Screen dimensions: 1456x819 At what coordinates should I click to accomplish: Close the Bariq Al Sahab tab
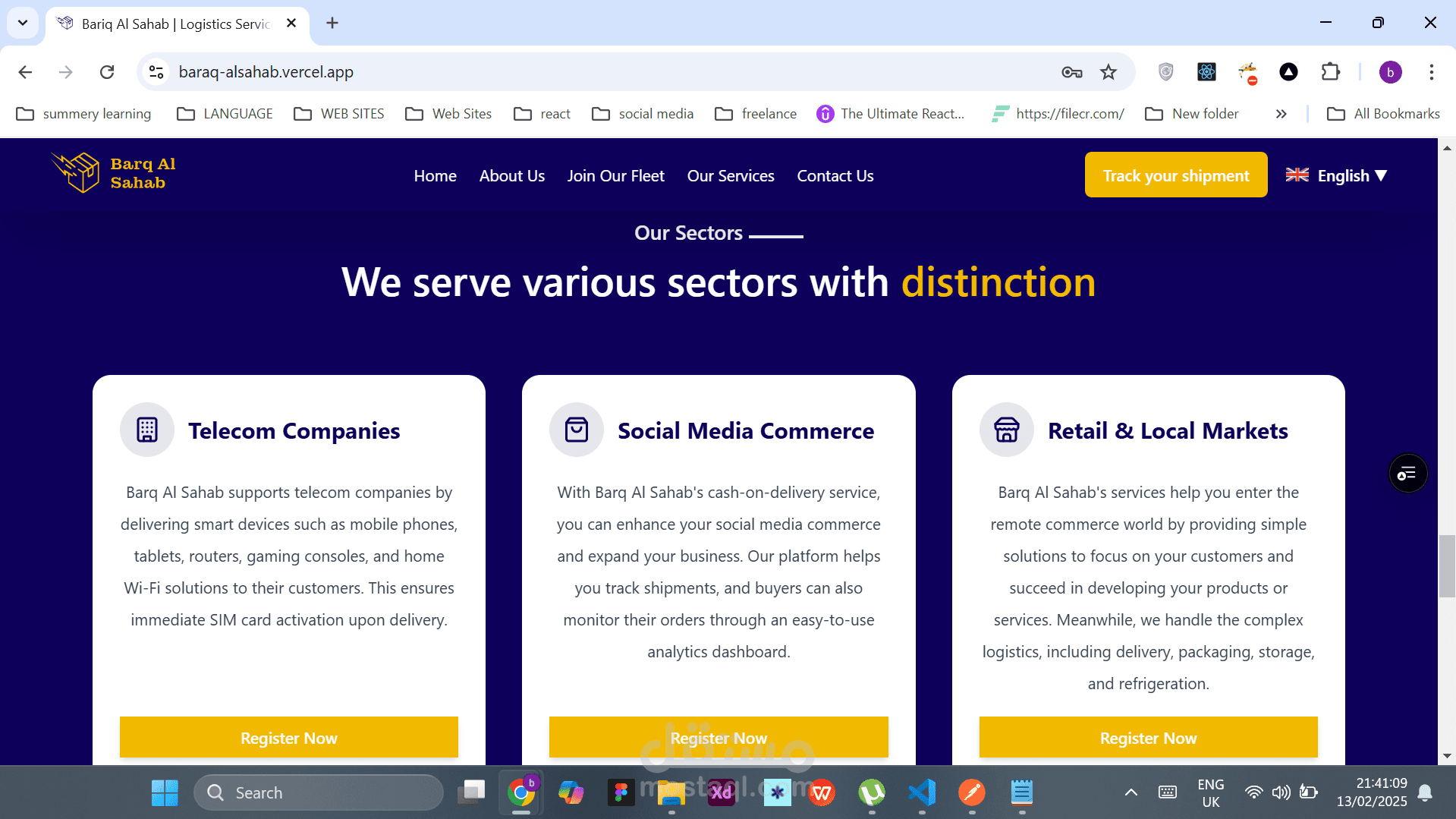click(291, 24)
